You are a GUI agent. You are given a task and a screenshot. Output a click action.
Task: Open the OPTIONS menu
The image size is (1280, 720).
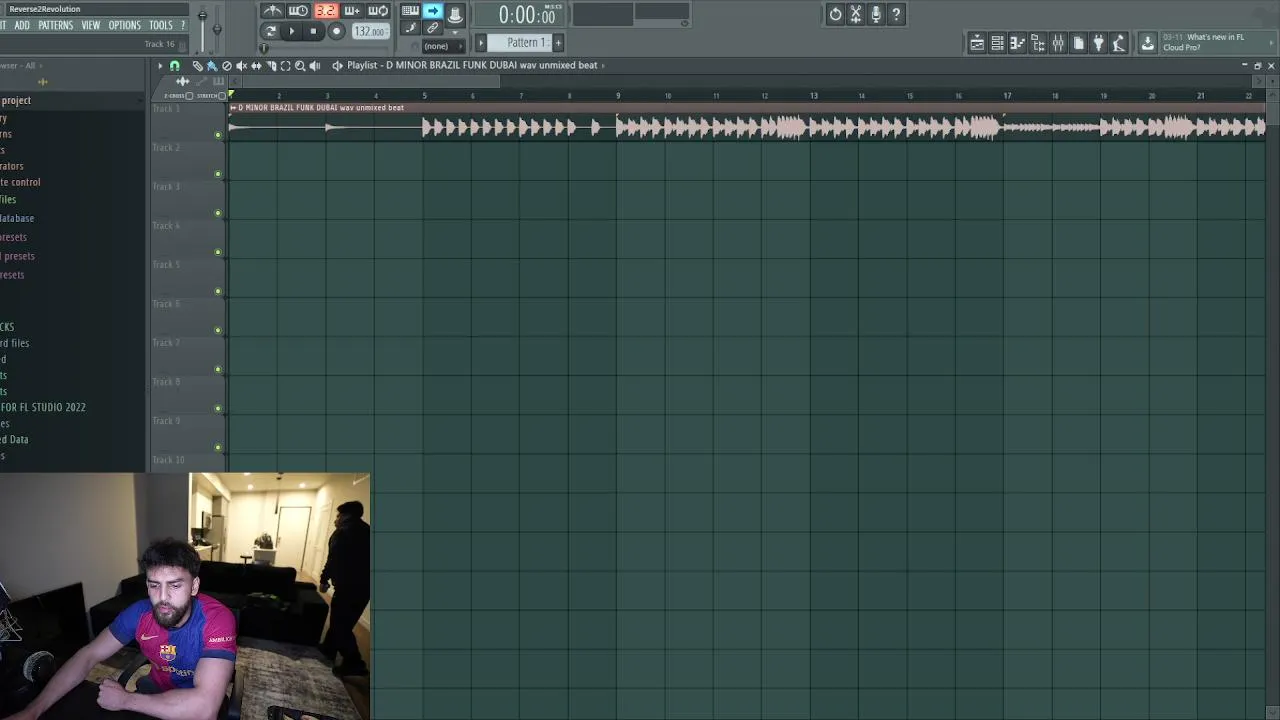pos(124,25)
